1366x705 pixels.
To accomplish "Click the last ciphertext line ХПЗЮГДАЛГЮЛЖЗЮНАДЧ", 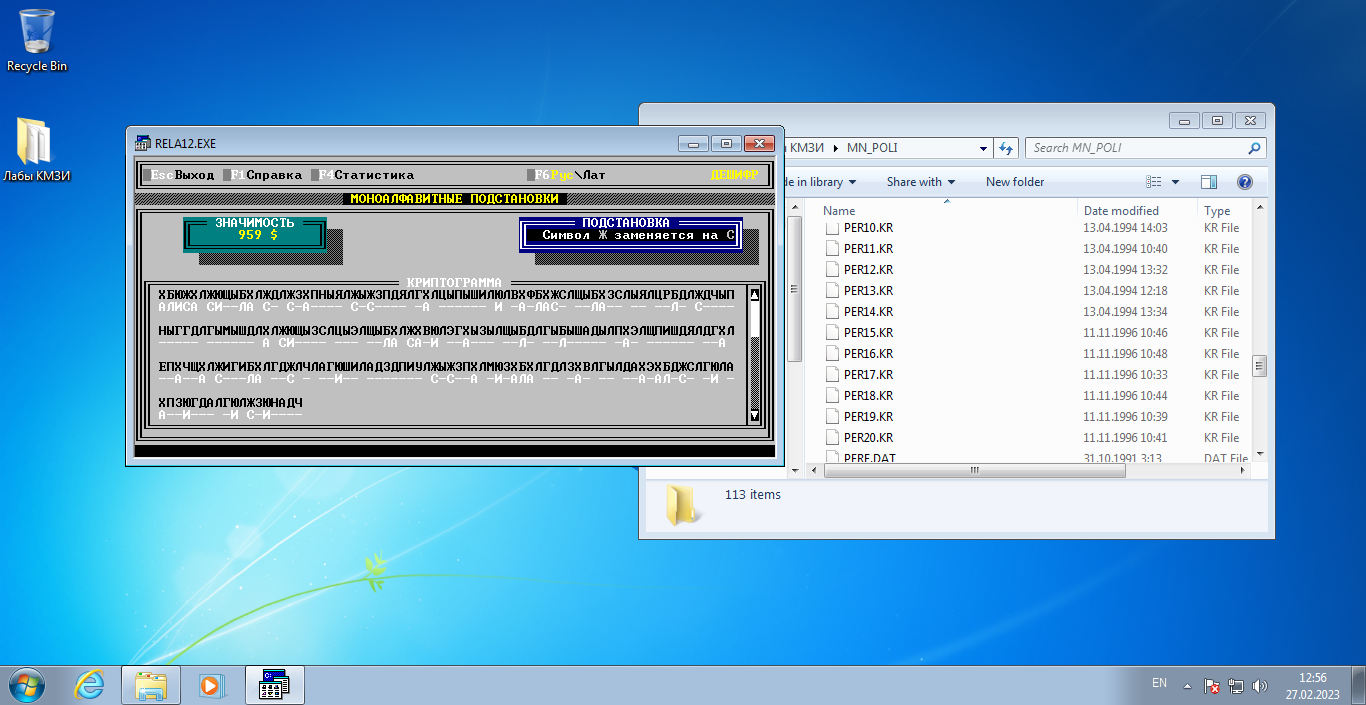I will pyautogui.click(x=230, y=402).
